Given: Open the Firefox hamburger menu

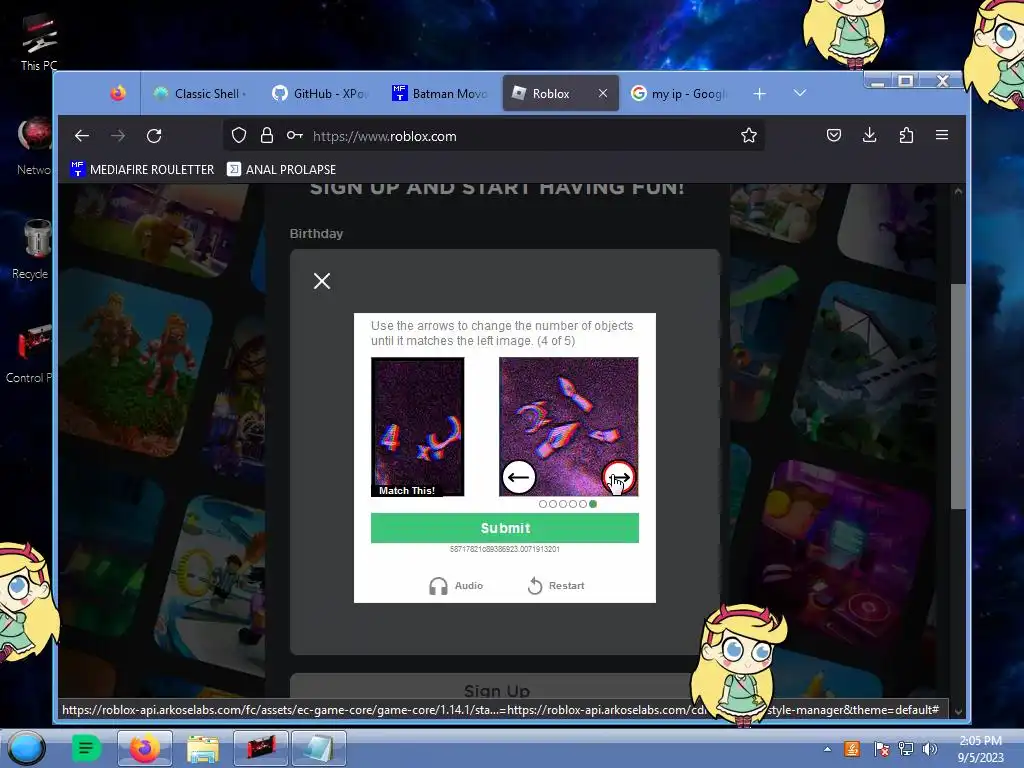Looking at the screenshot, I should tap(942, 135).
